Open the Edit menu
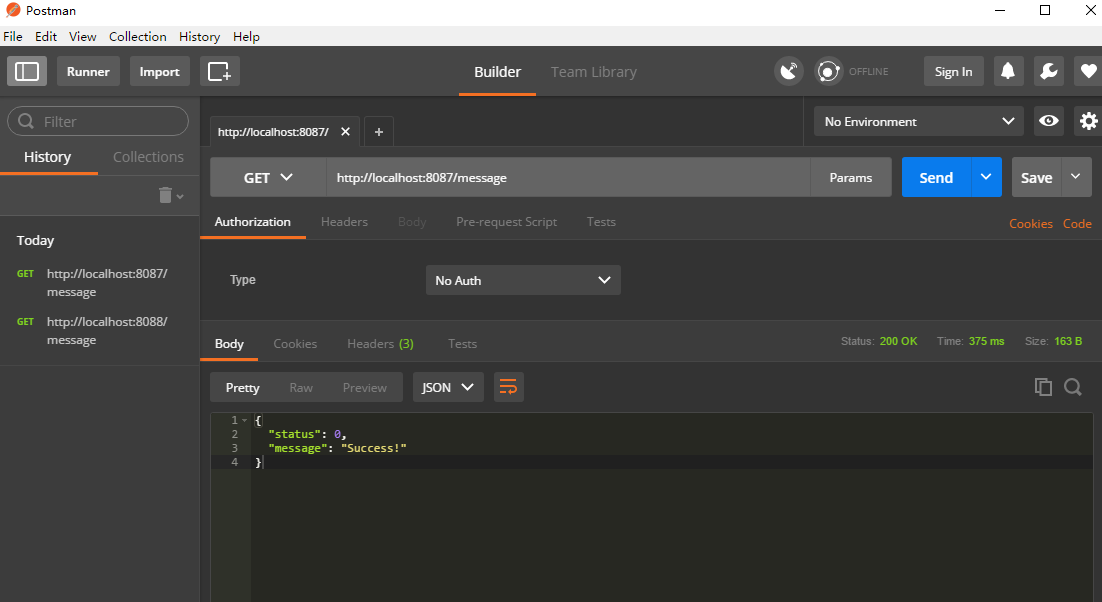 pos(46,37)
